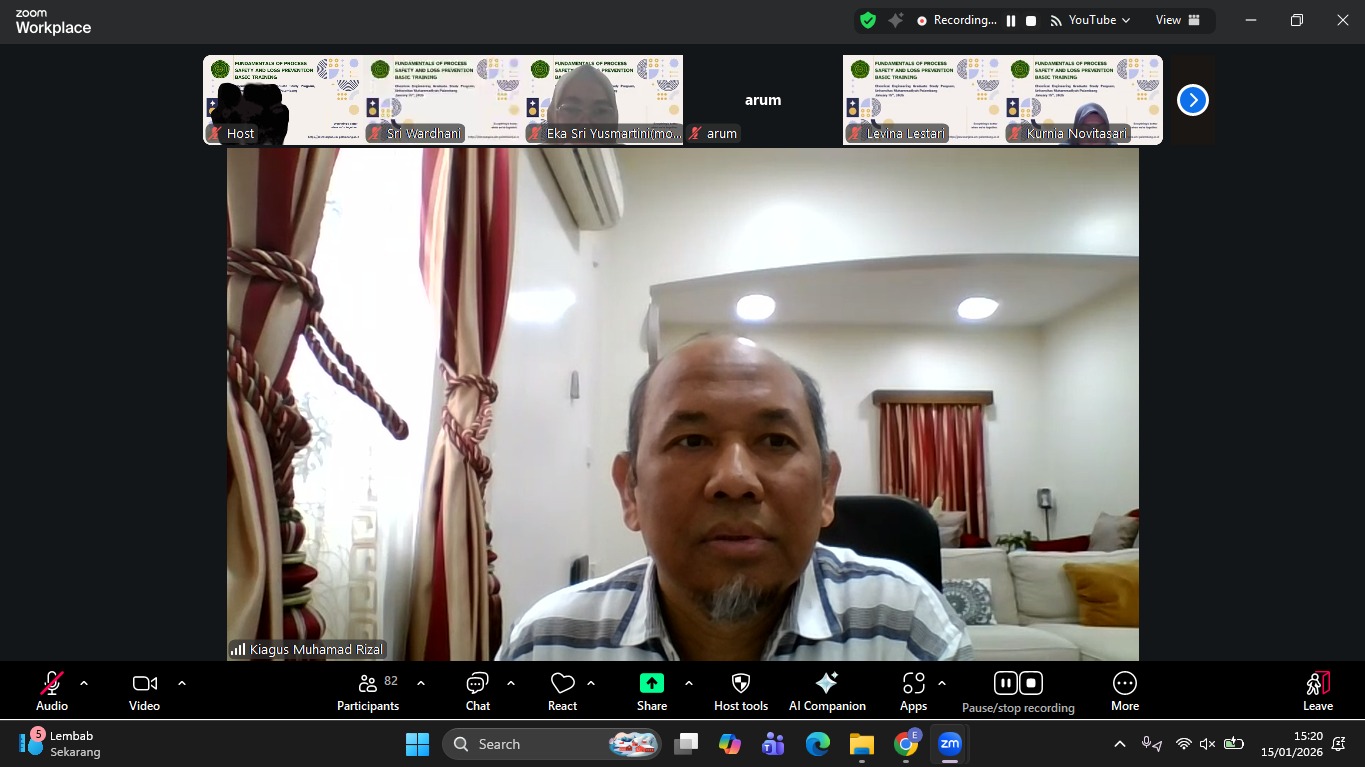Leave the meeting
Viewport: 1365px width, 767px height.
pyautogui.click(x=1317, y=690)
